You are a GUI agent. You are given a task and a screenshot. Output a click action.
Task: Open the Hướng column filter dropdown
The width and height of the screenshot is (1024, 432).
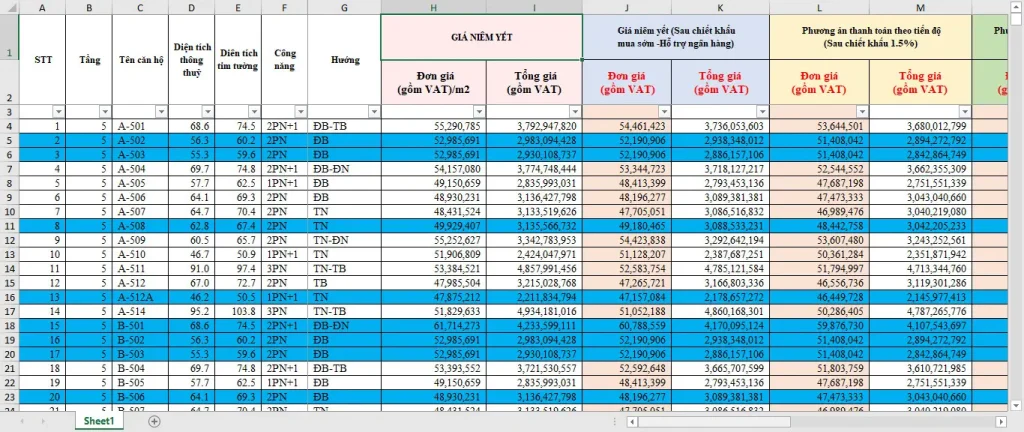(374, 112)
